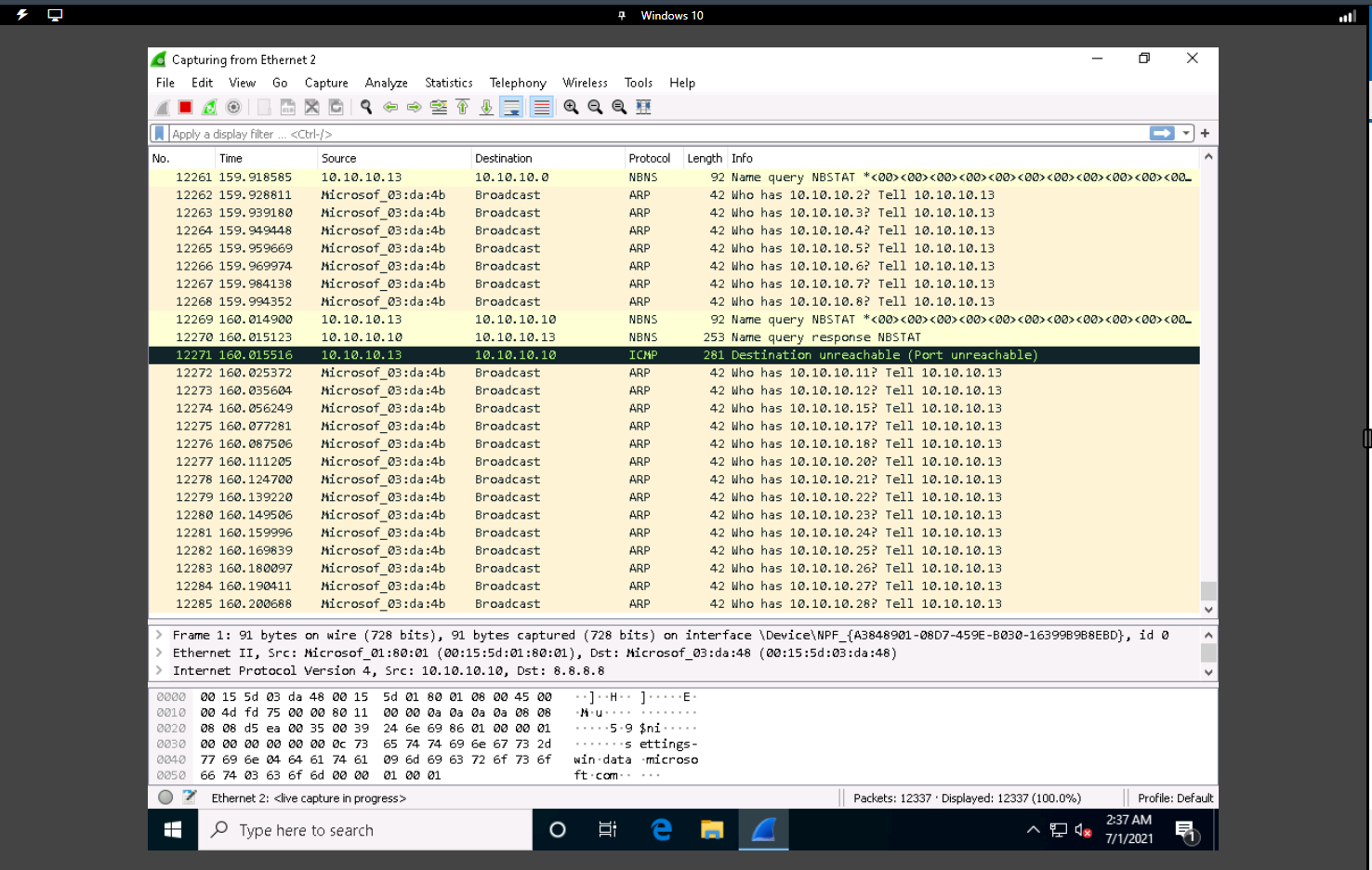Open the Analyze menu
This screenshot has width=1372, height=870.
click(387, 83)
